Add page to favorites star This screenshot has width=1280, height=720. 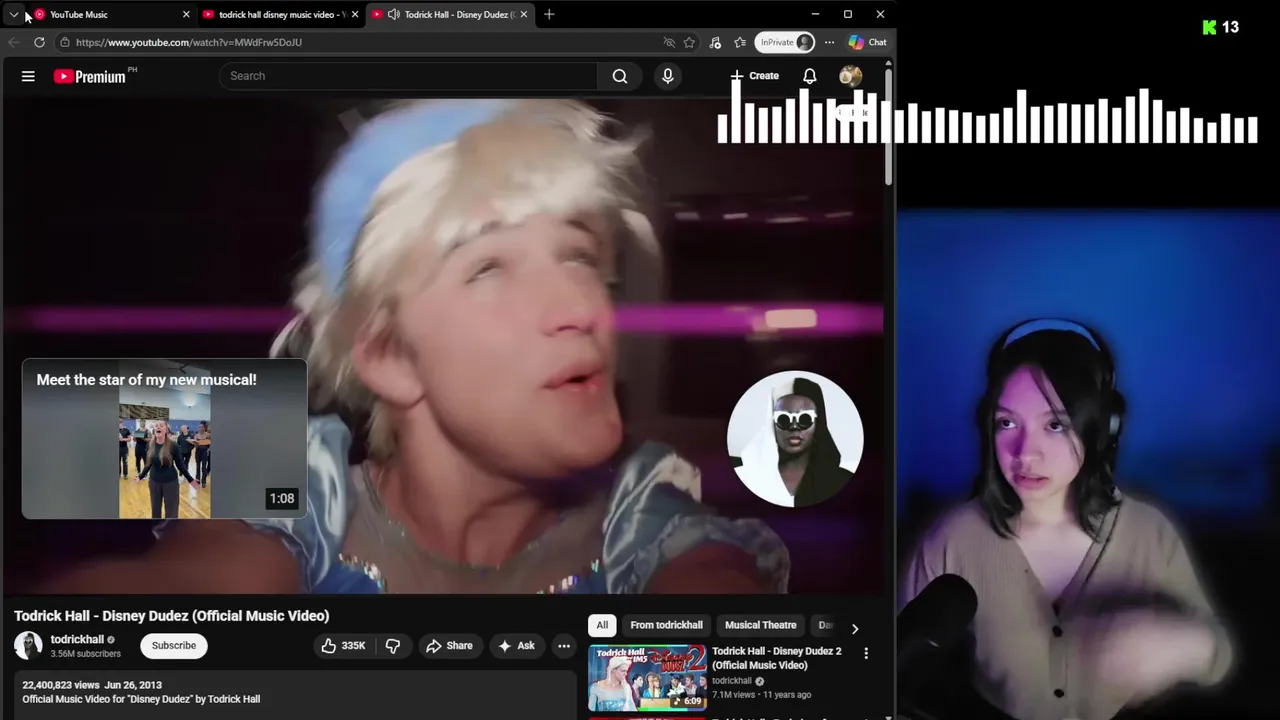pos(689,42)
